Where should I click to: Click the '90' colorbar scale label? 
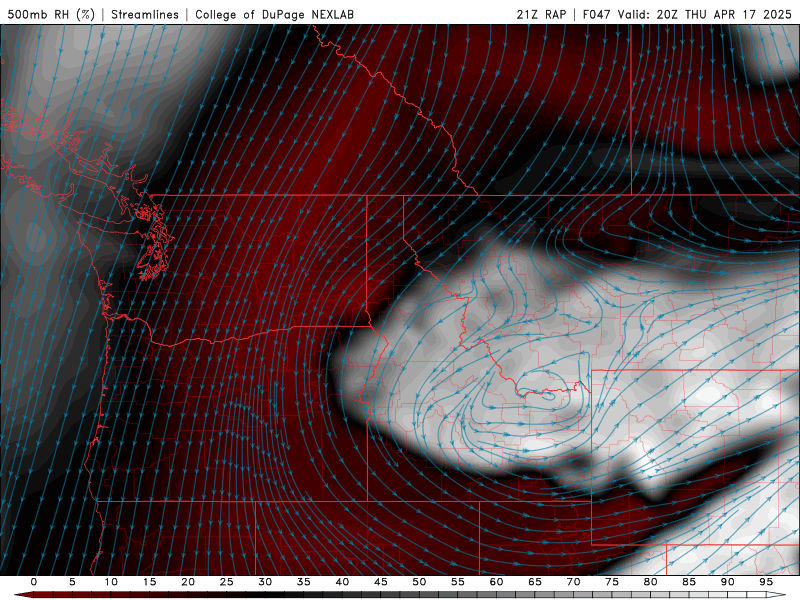[727, 582]
